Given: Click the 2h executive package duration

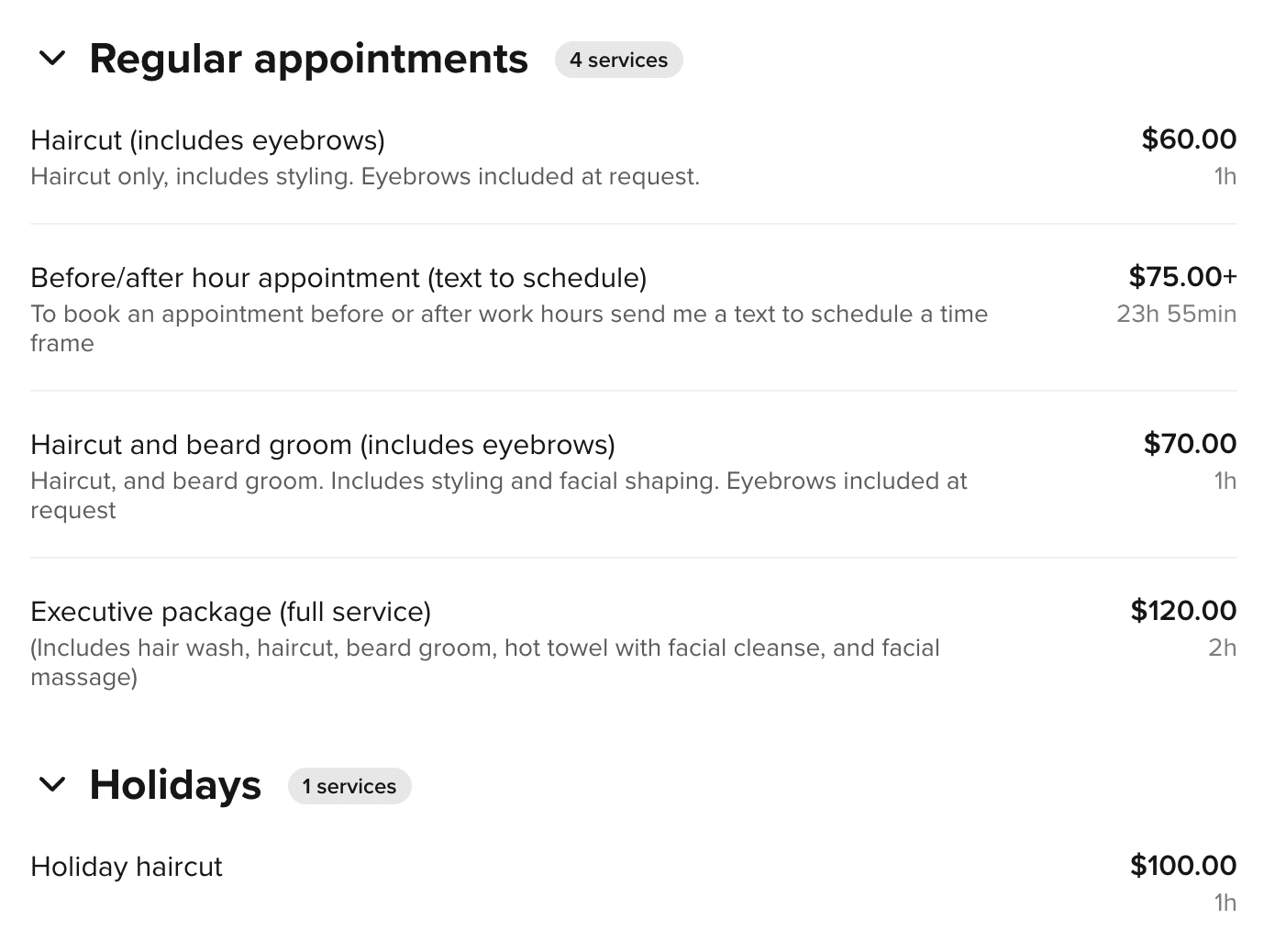Looking at the screenshot, I should 1223,648.
